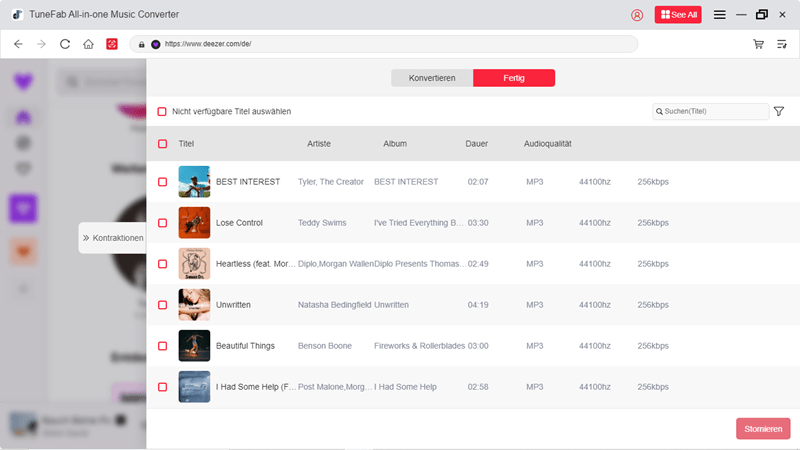Viewport: 800px width, 450px height.
Task: Click the Beautiful Things album cover
Action: coord(194,346)
